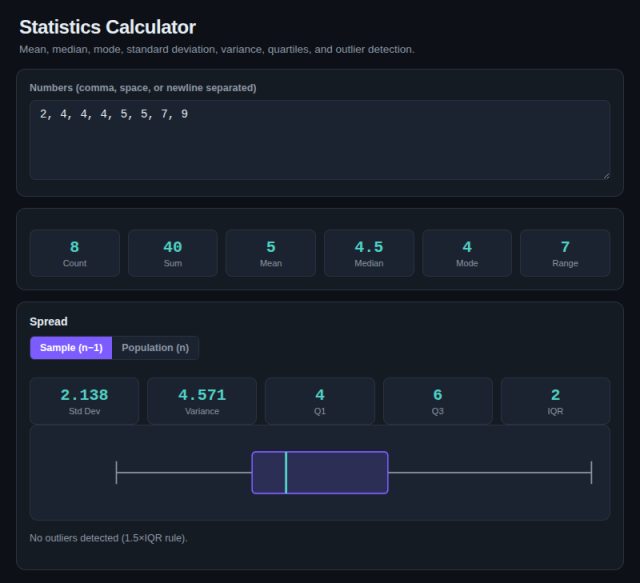Click the Mean value card
This screenshot has height=583, width=640.
(271, 253)
